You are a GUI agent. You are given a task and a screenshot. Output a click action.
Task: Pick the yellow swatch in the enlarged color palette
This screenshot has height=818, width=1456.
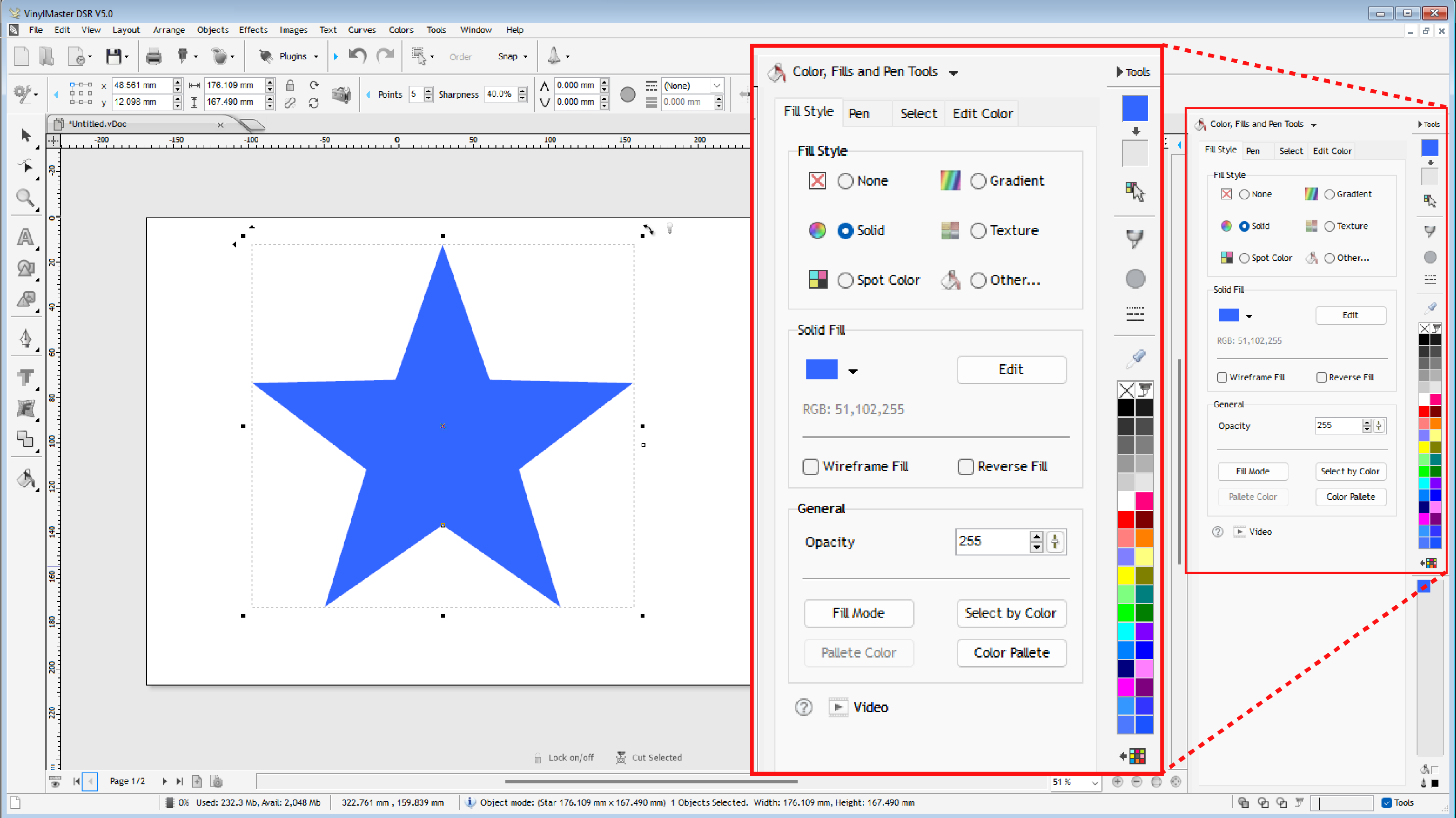point(1126,575)
